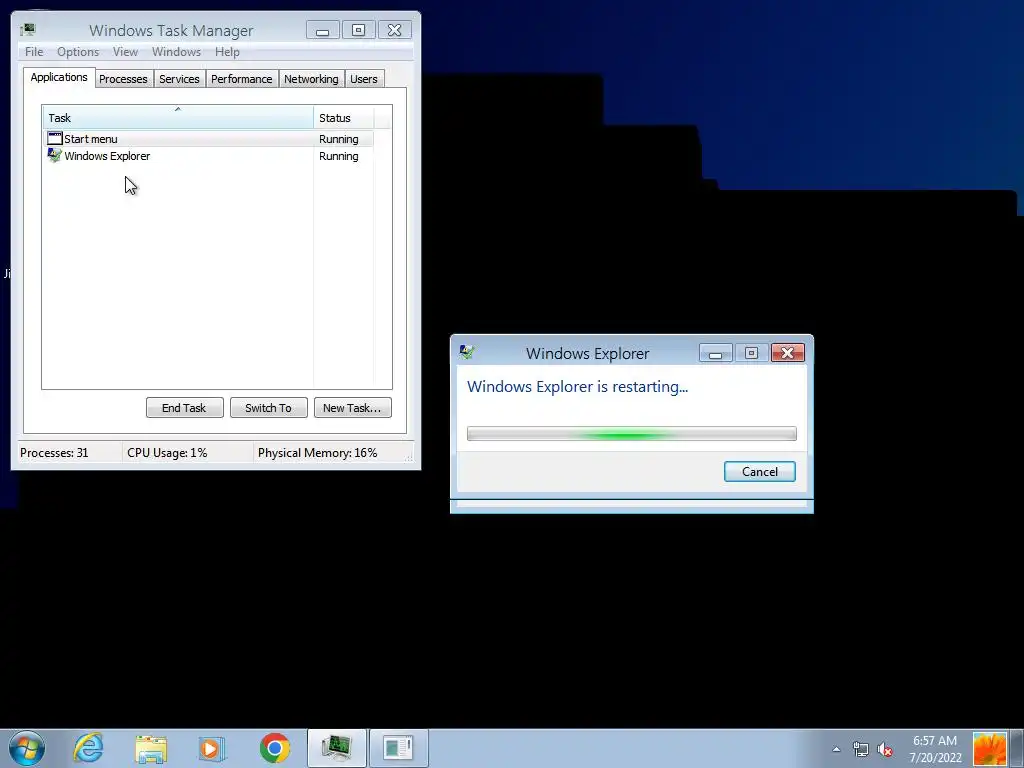Open network status tray icon
Screen dimensions: 1024x768
(861, 749)
